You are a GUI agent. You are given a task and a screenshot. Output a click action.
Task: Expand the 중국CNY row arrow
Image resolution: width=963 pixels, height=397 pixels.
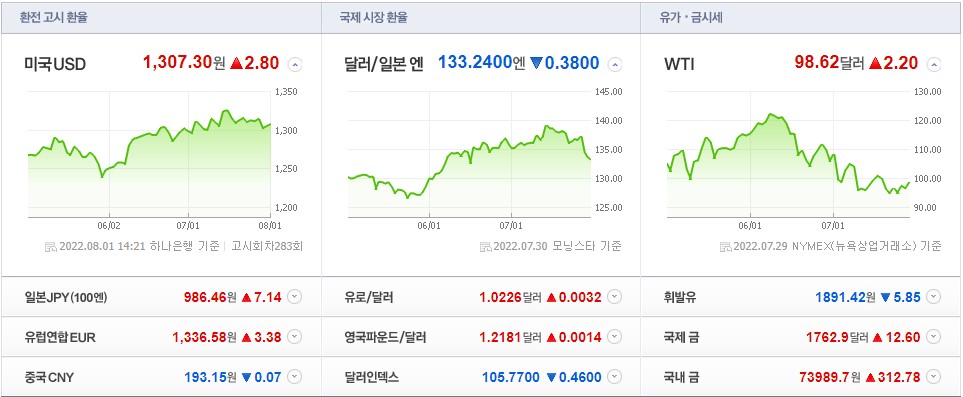pos(295,377)
